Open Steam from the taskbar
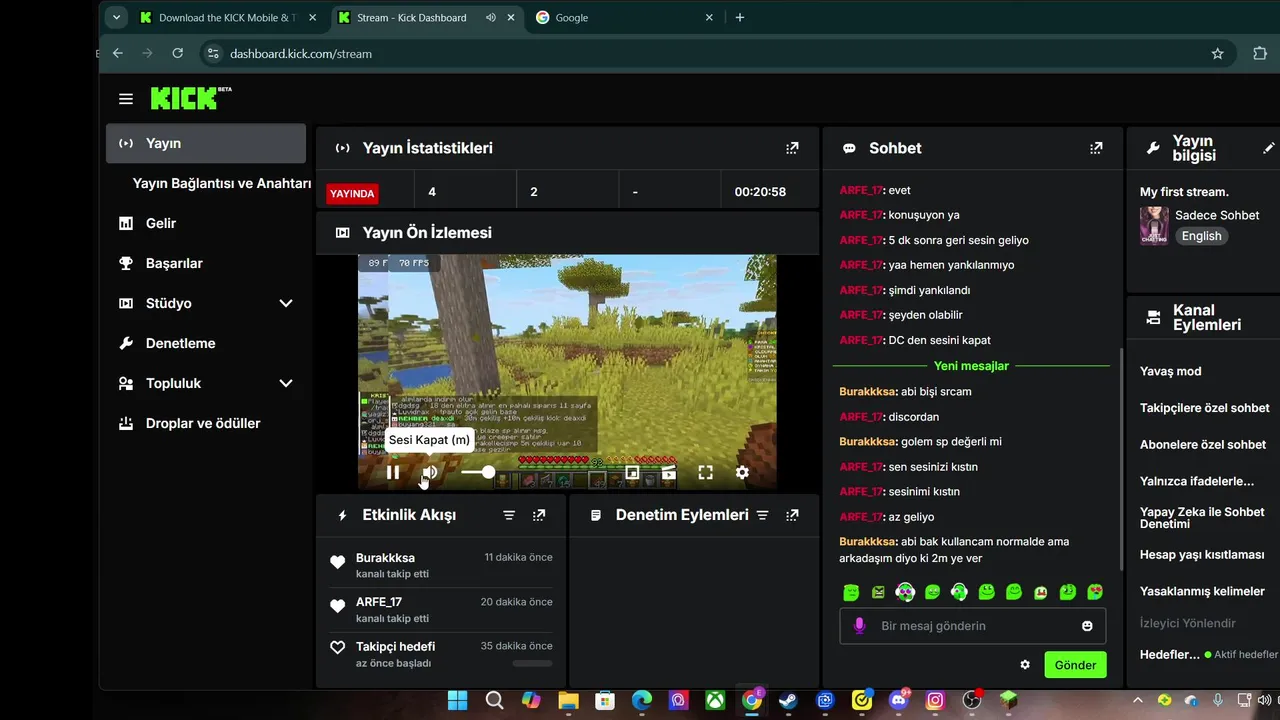 point(788,700)
